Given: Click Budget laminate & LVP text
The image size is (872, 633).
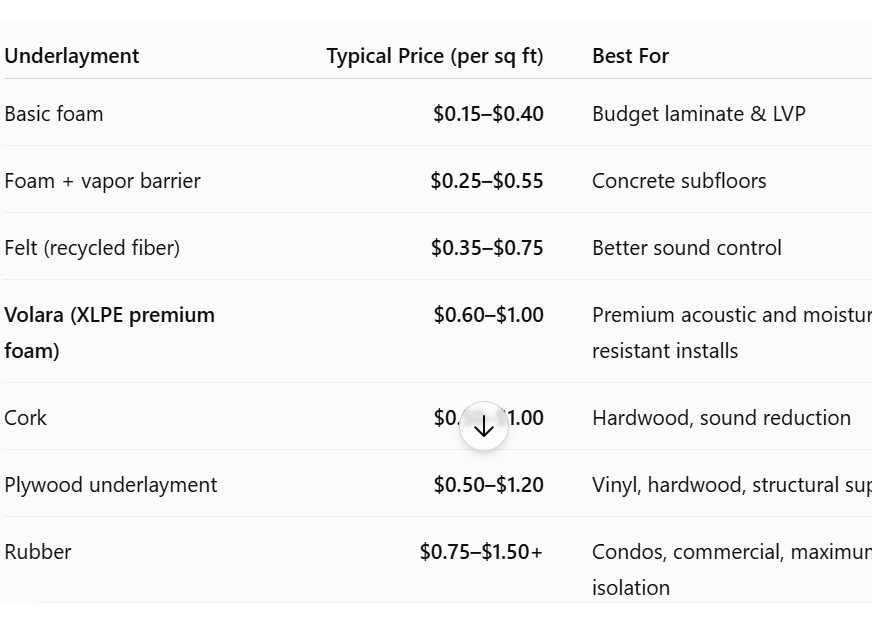Looking at the screenshot, I should pyautogui.click(x=699, y=114).
